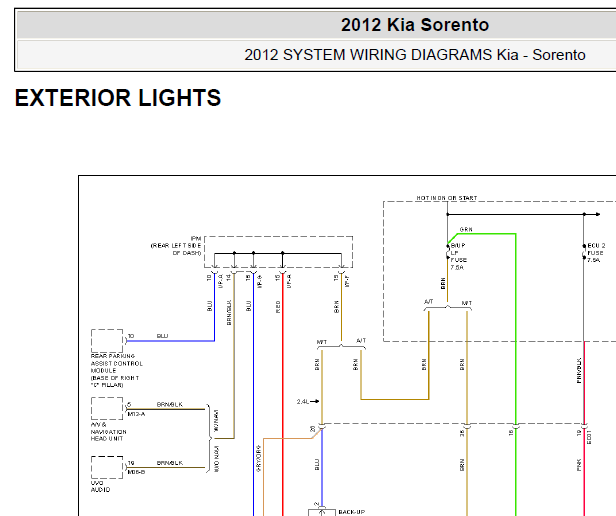Screen dimensions: 616x516
Task: Click the "A/V & NAVIGATION HEAD UNIT" label
Action: point(108,432)
